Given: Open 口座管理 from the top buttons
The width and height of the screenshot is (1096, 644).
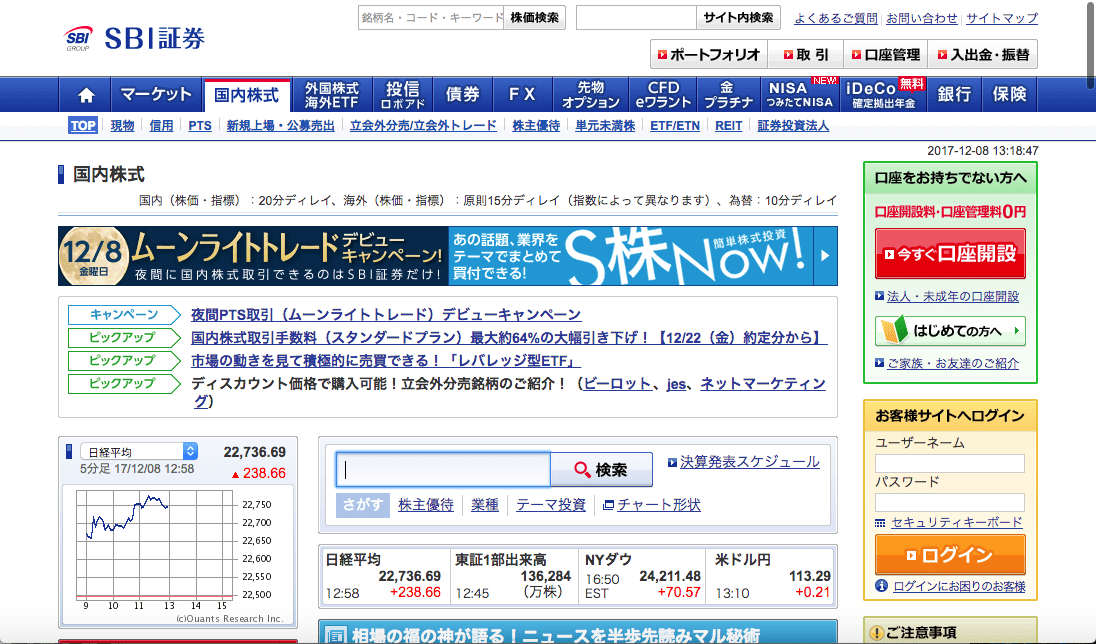Looking at the screenshot, I should pyautogui.click(x=883, y=54).
